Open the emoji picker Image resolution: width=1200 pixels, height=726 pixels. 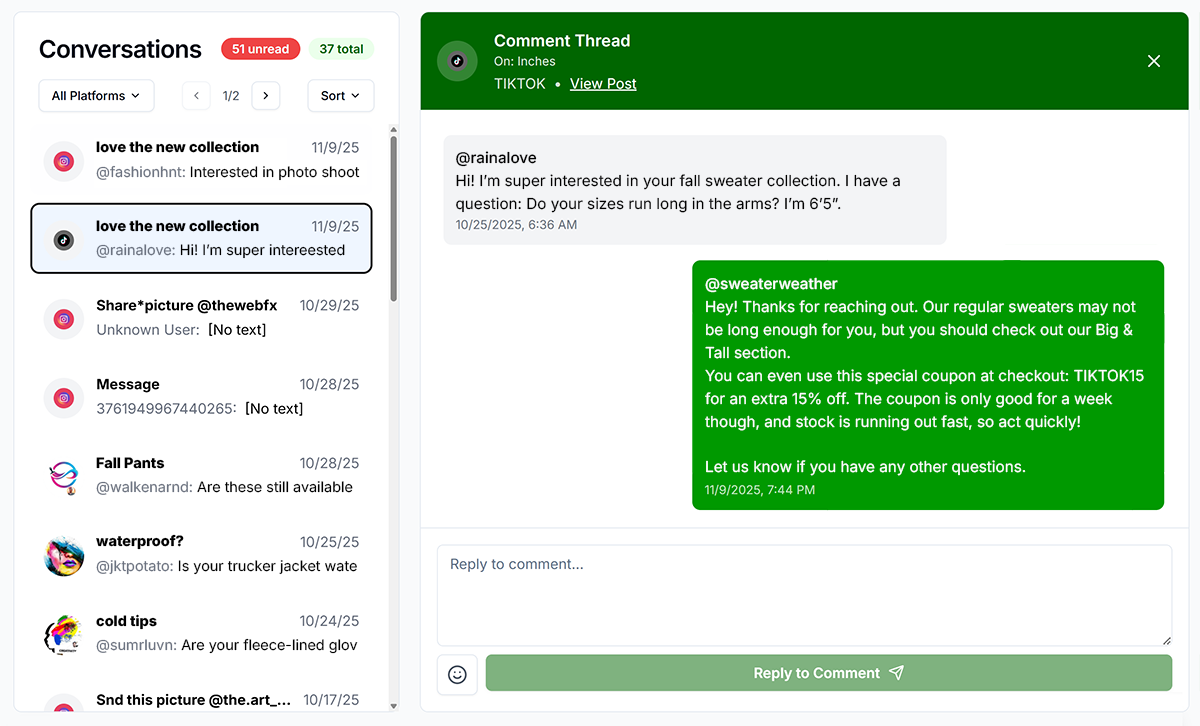tap(457, 674)
